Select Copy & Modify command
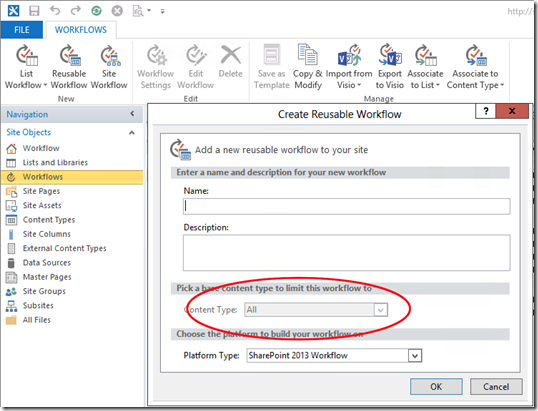The width and height of the screenshot is (538, 411). click(308, 67)
